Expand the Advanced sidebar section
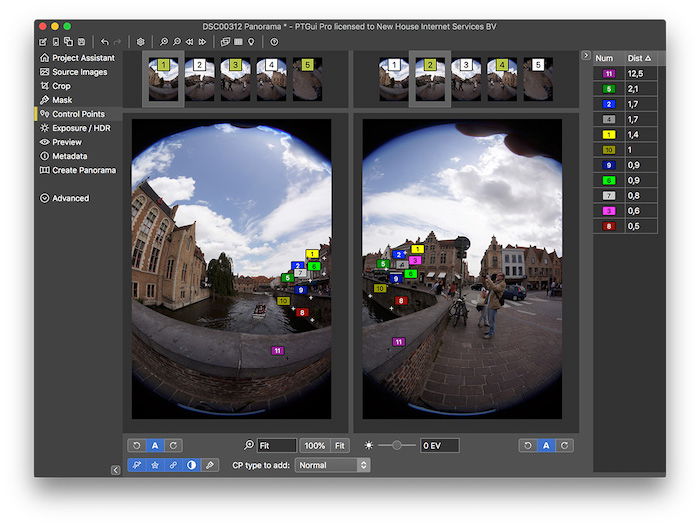This screenshot has height=526, width=700. click(70, 198)
